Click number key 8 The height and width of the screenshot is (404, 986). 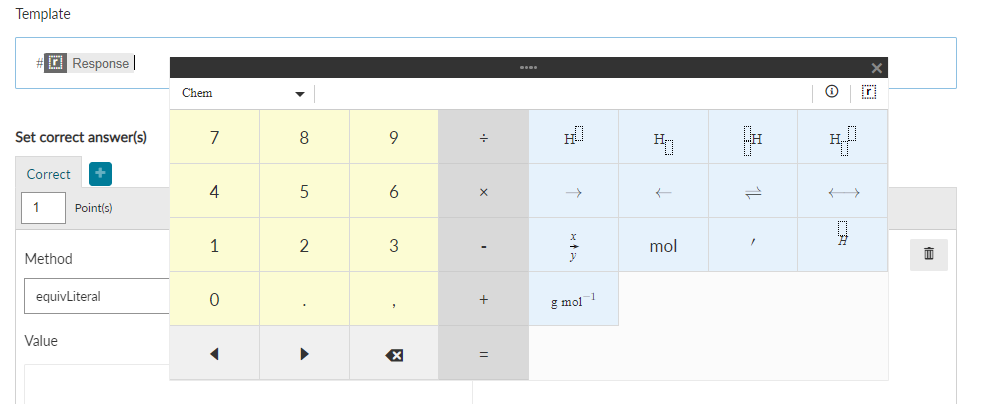click(304, 137)
